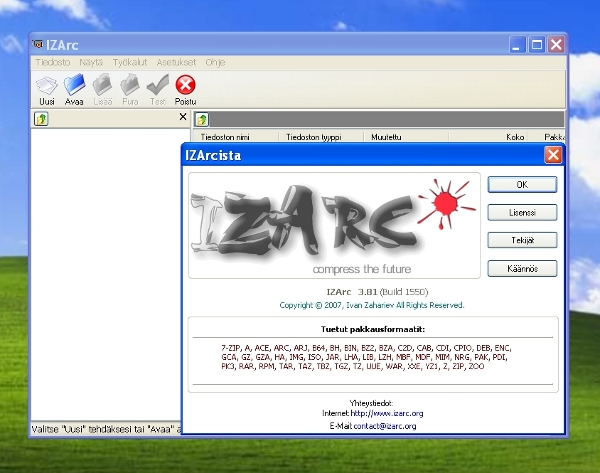Click the IZArc title bar app icon
Screen dimensions: 600x473
[x=38, y=44]
